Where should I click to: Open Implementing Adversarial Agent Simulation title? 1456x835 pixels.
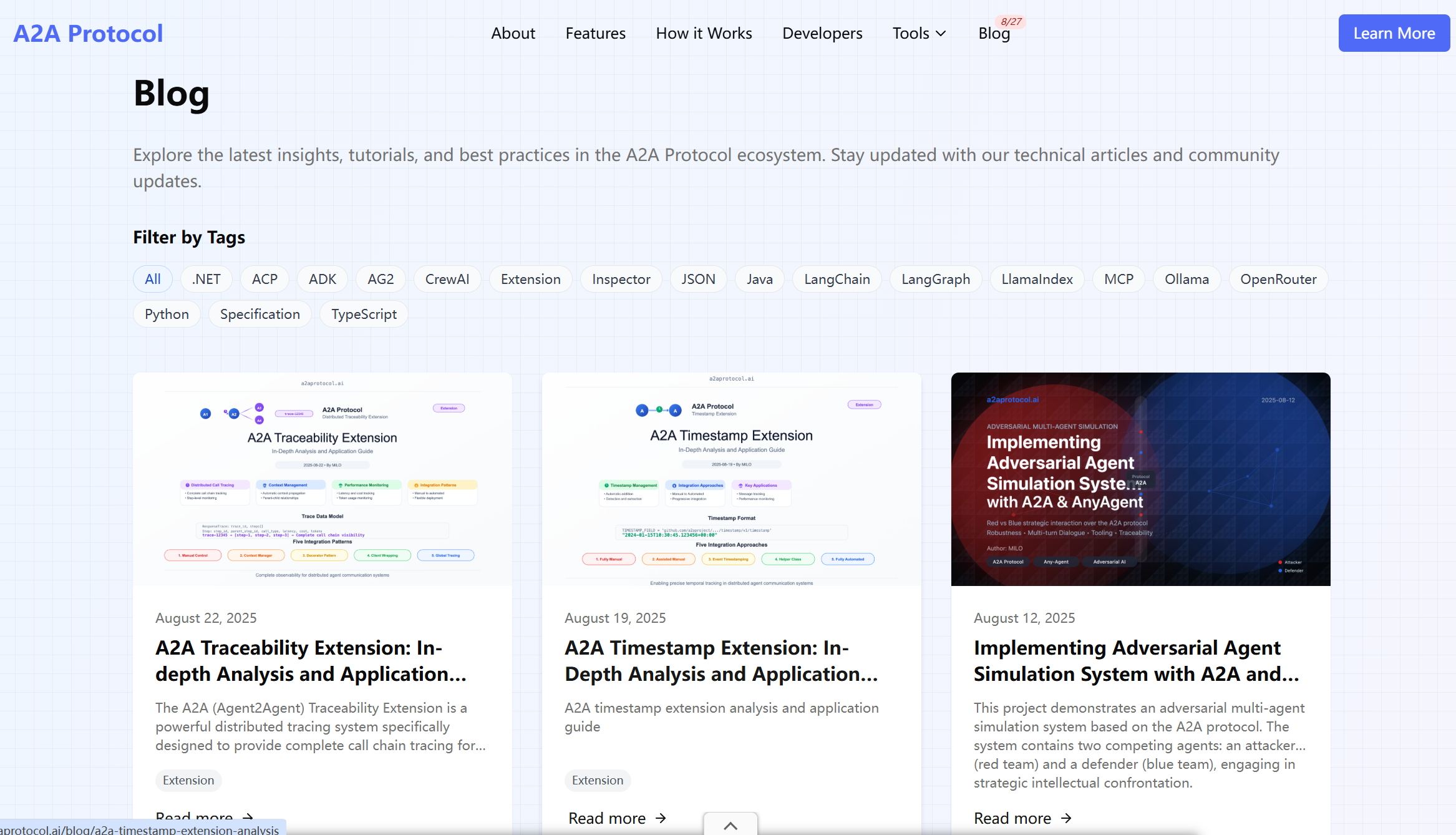click(x=1137, y=661)
